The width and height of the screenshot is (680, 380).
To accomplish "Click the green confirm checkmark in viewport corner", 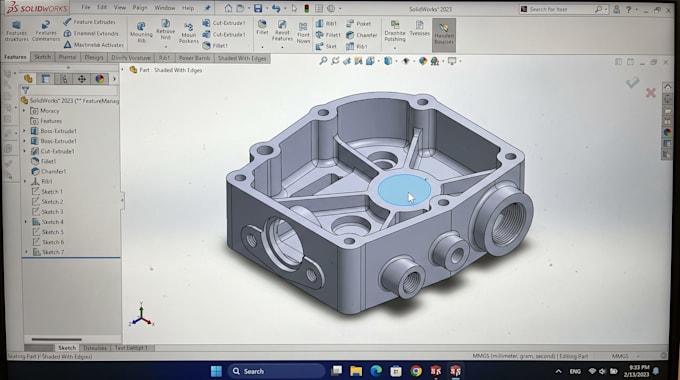I will (632, 82).
